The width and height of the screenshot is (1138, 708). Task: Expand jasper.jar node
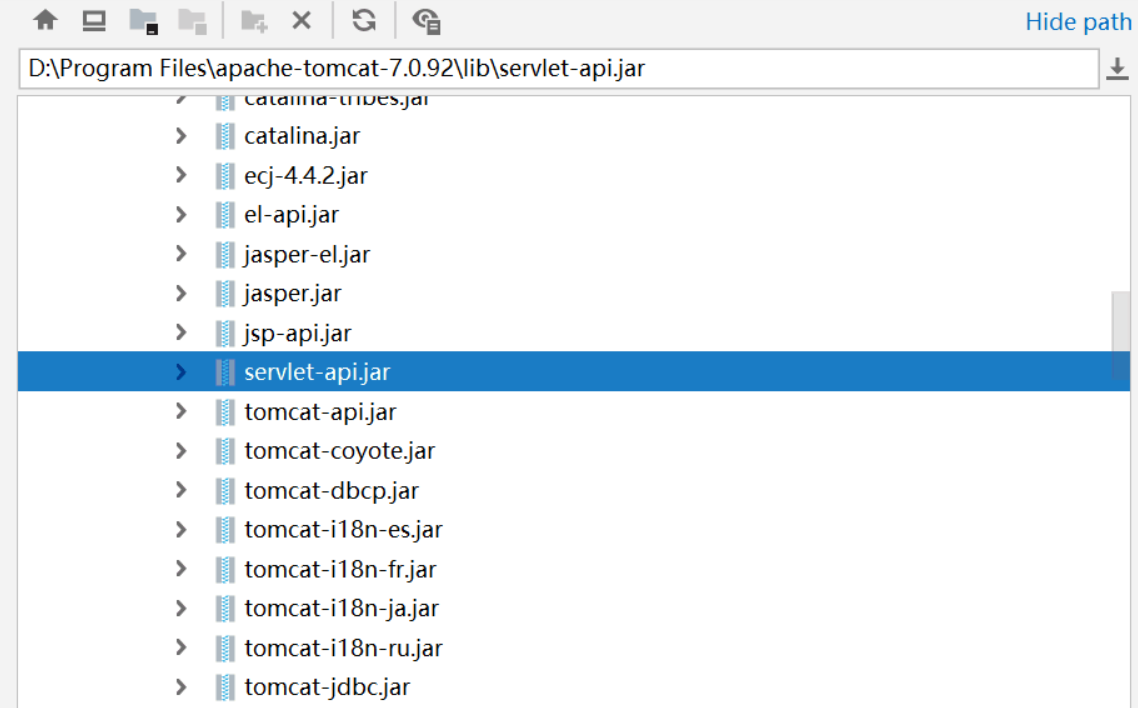[x=181, y=293]
